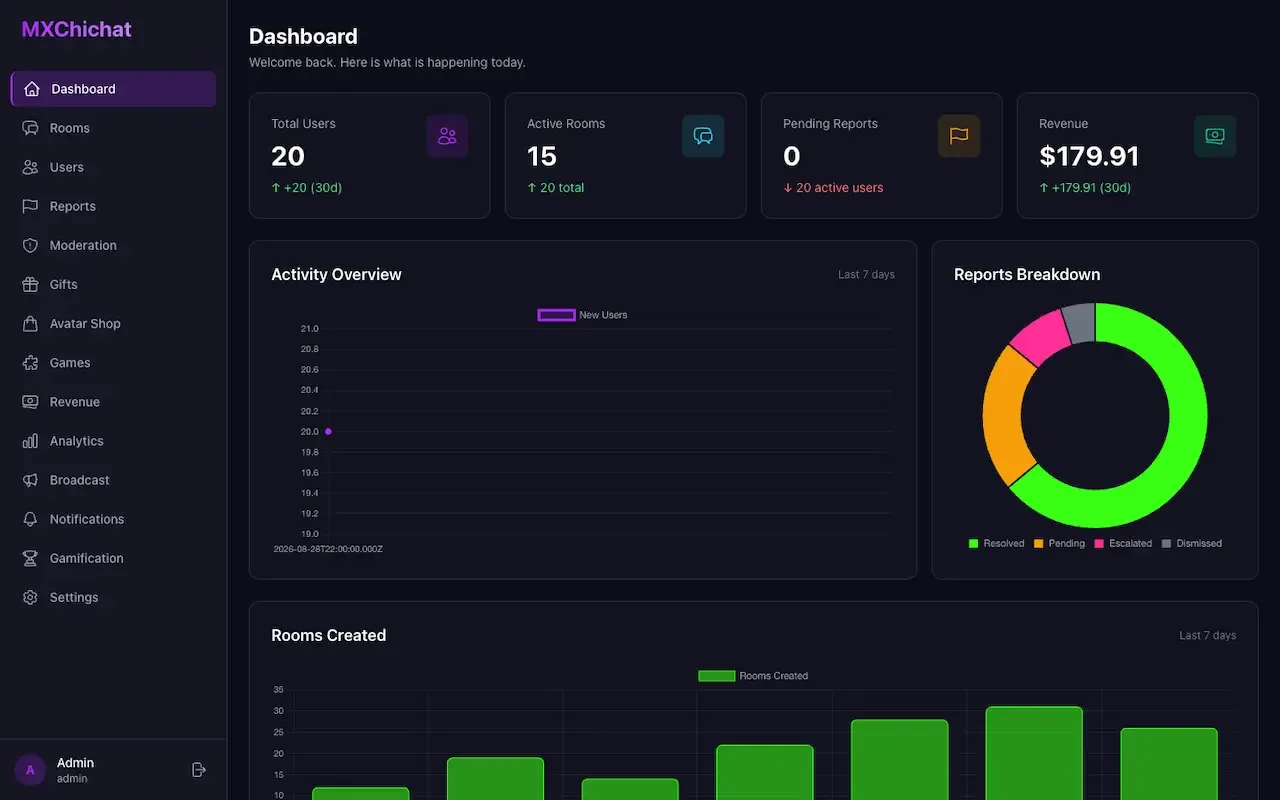Click the Revenue banknote icon in sidebar
The width and height of the screenshot is (1280, 800).
pyautogui.click(x=30, y=401)
